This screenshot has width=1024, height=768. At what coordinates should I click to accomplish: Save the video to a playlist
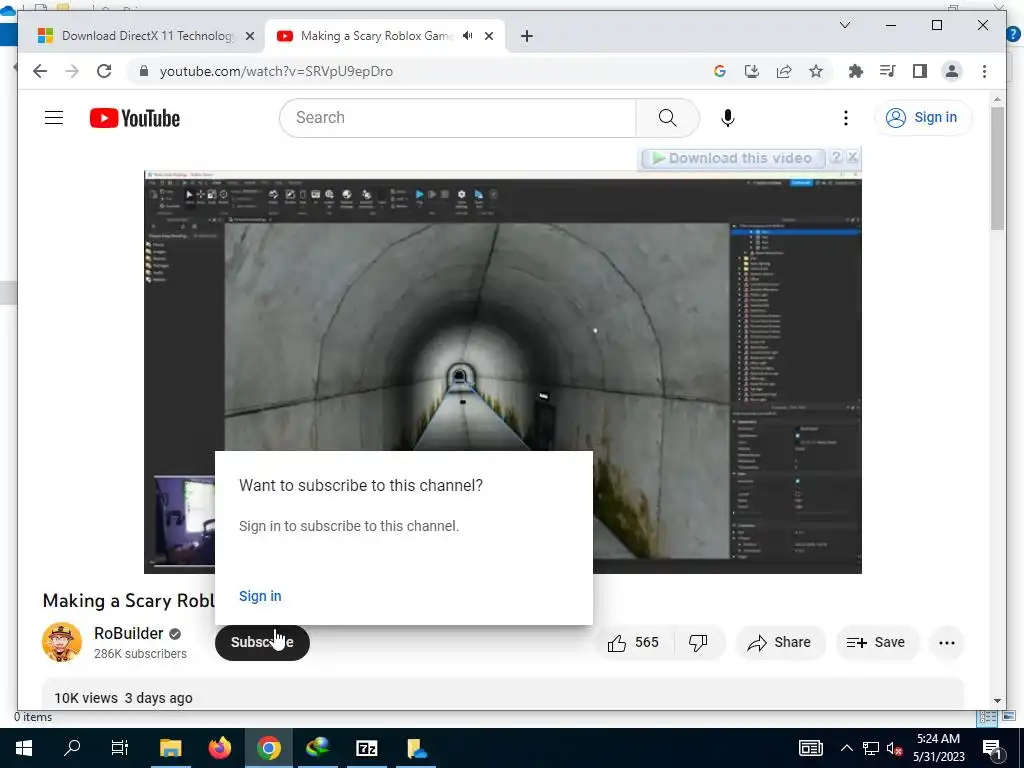[x=876, y=643]
